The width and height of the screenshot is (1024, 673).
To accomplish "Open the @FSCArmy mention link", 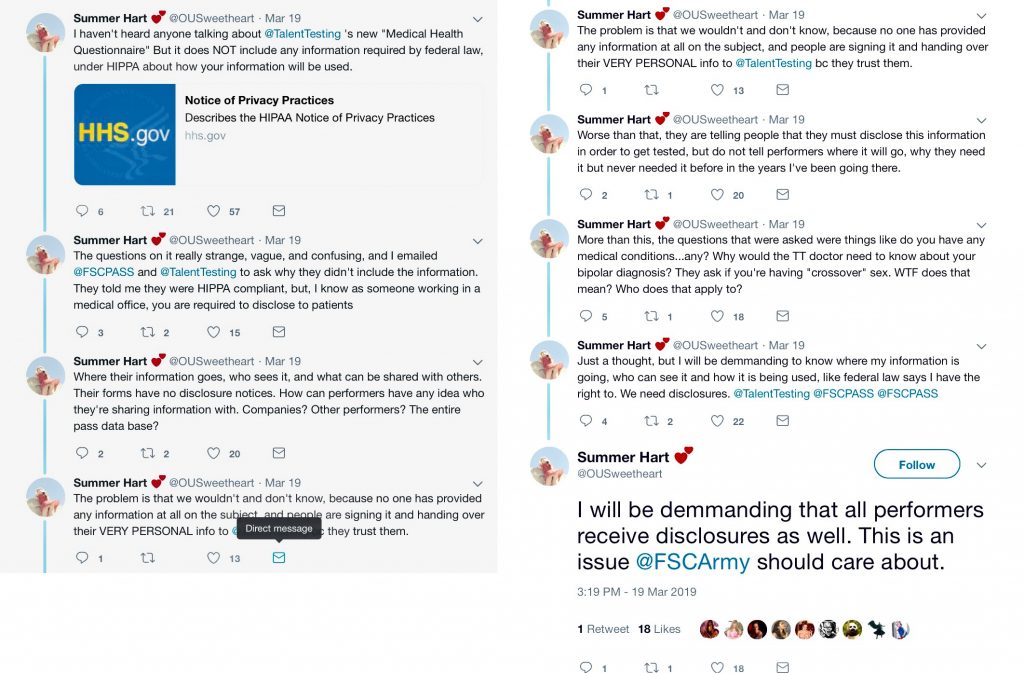I will coord(692,562).
